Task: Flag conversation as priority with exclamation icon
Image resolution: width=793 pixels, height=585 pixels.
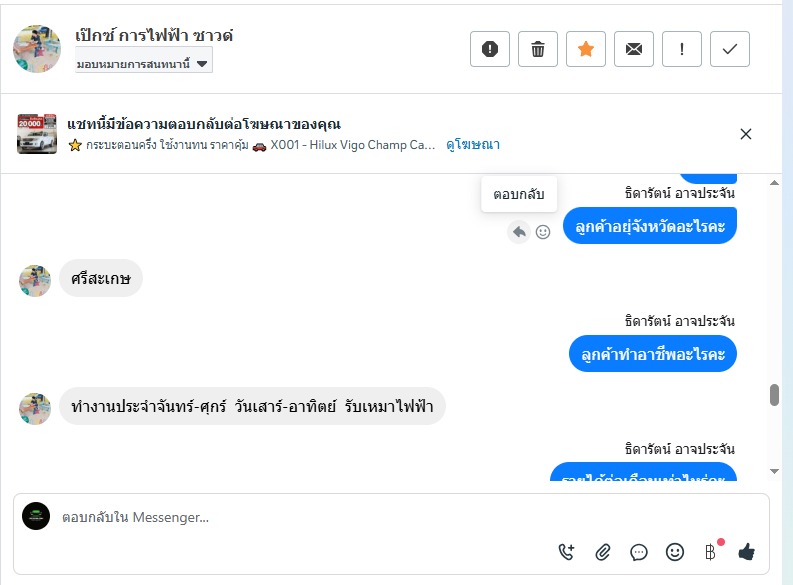Action: point(682,50)
